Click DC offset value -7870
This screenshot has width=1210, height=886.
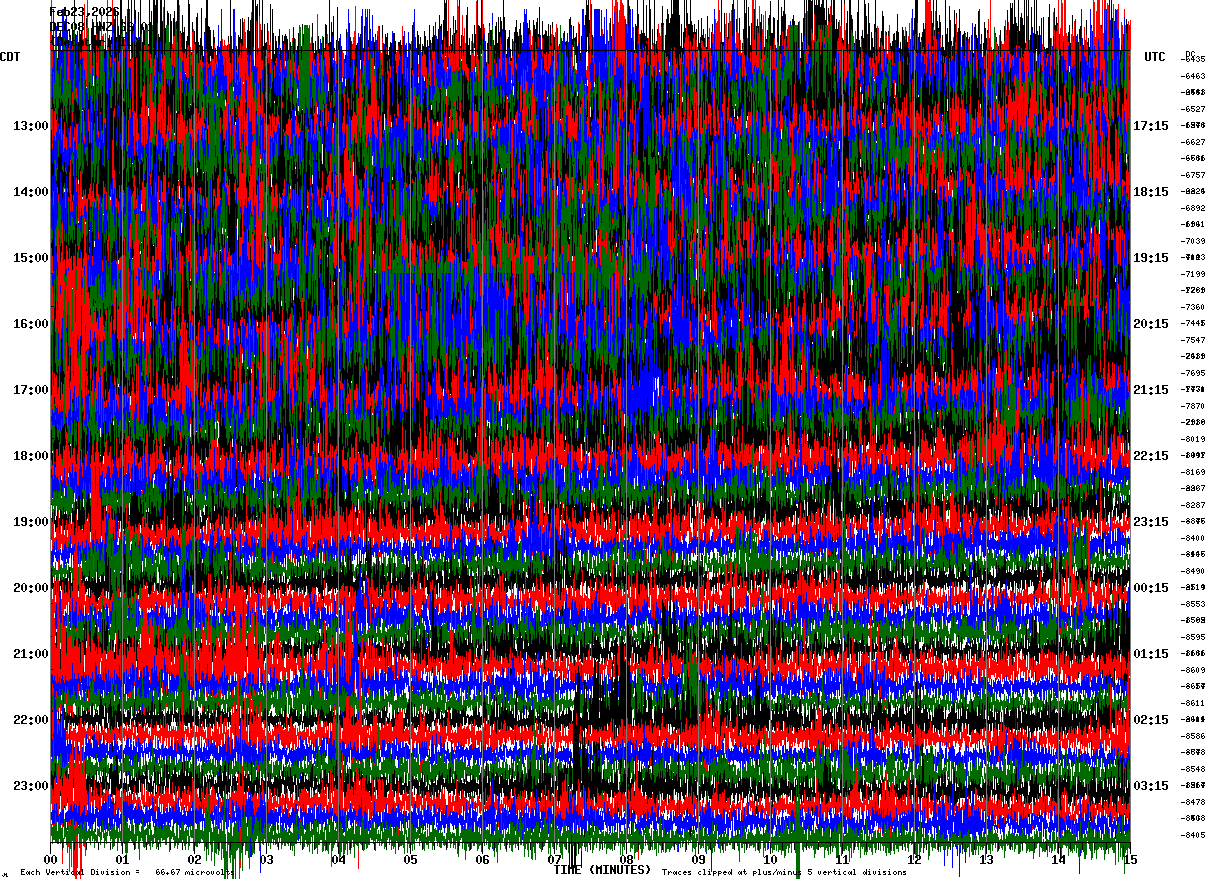1194,406
